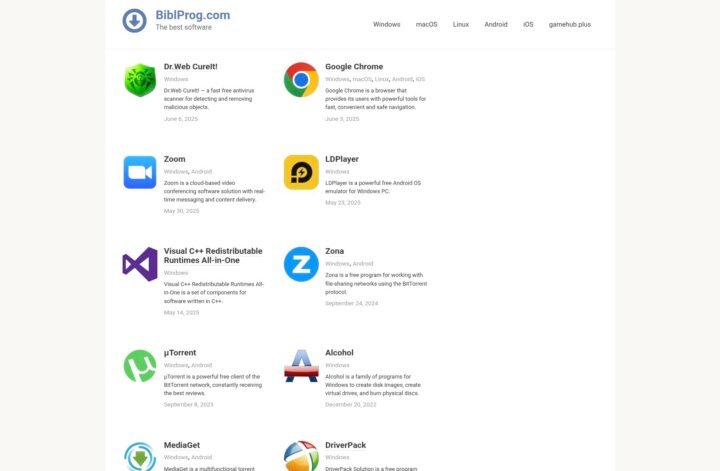This screenshot has width=720, height=471.
Task: Click the Zoom camera icon
Action: pos(140,172)
